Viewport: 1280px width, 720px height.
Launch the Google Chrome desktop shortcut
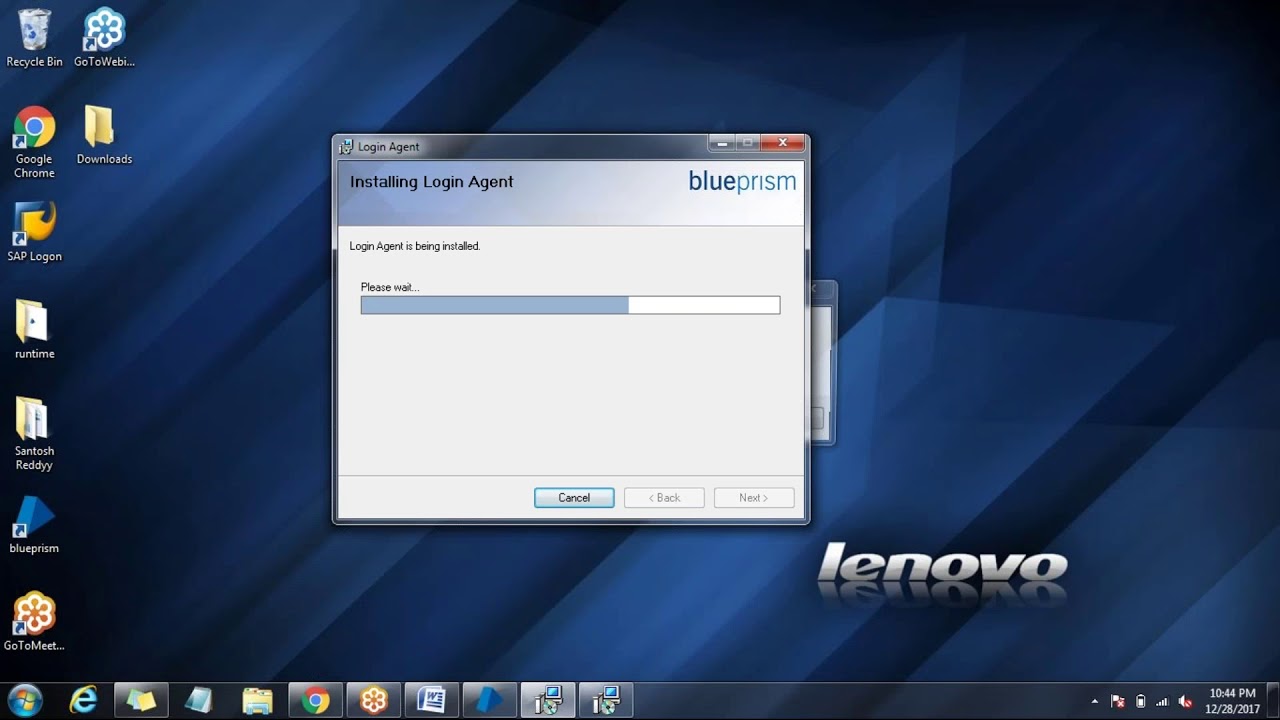[x=34, y=142]
